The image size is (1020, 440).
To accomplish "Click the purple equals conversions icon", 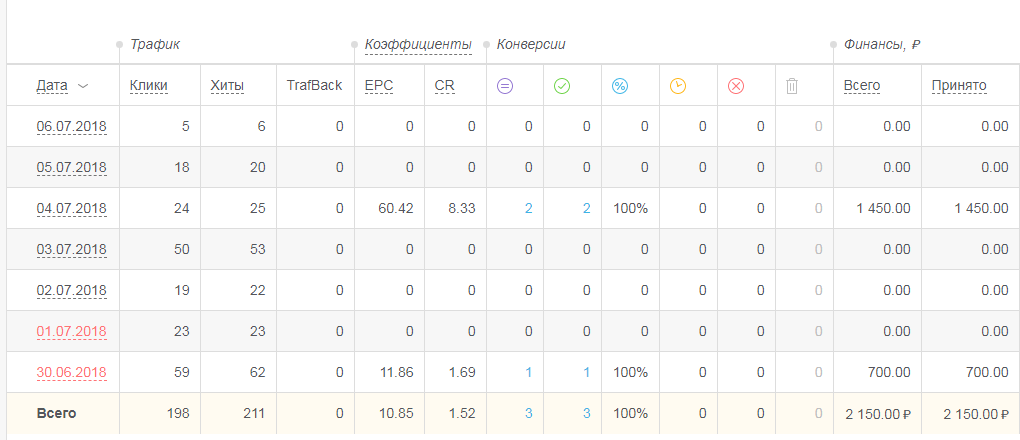I will pyautogui.click(x=504, y=86).
